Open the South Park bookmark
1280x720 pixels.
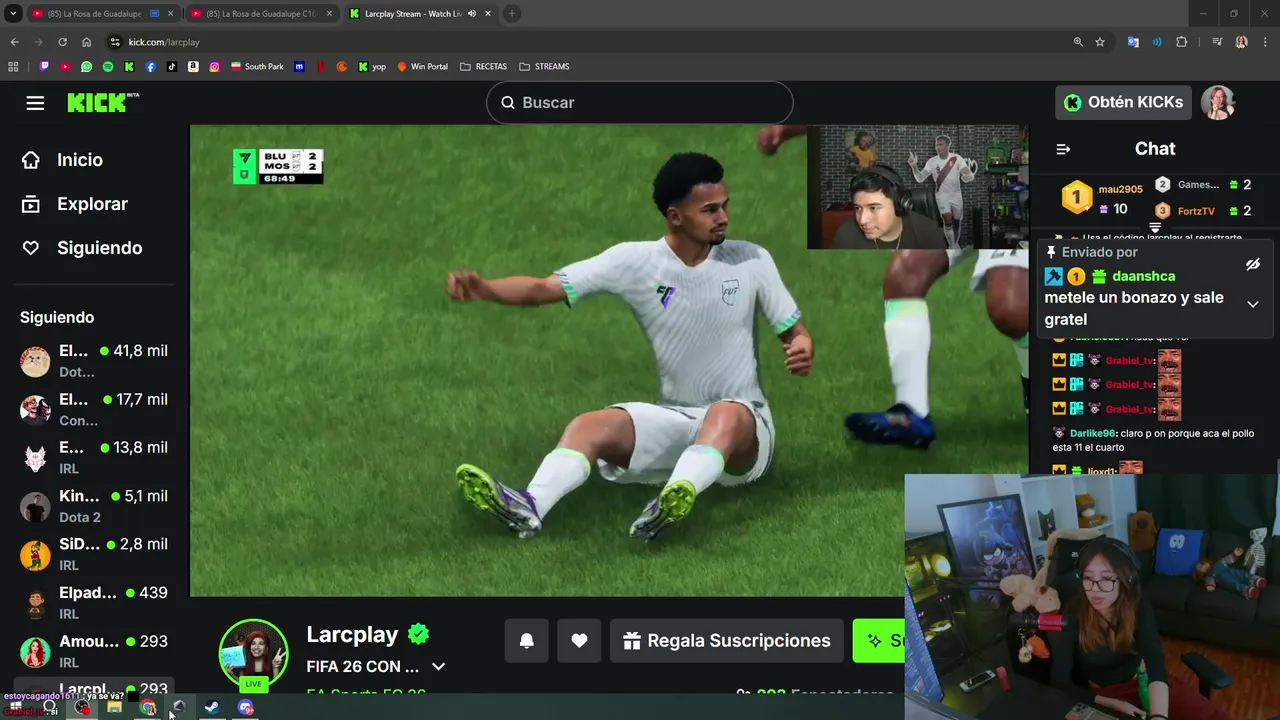tap(257, 67)
